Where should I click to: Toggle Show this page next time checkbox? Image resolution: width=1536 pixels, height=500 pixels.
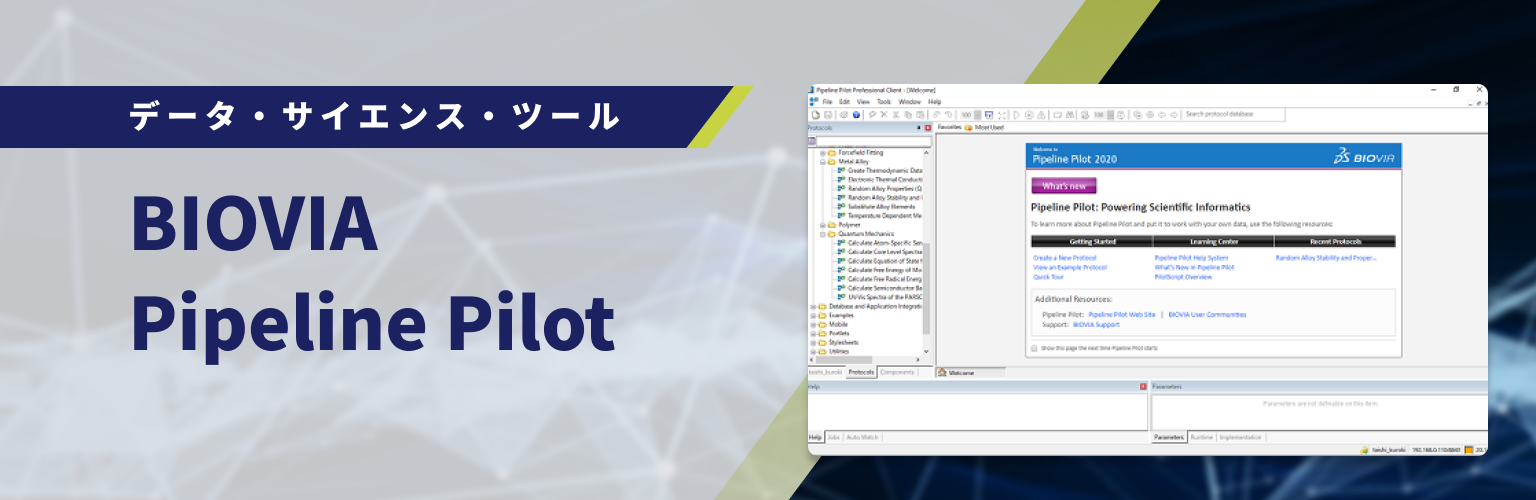[1034, 348]
